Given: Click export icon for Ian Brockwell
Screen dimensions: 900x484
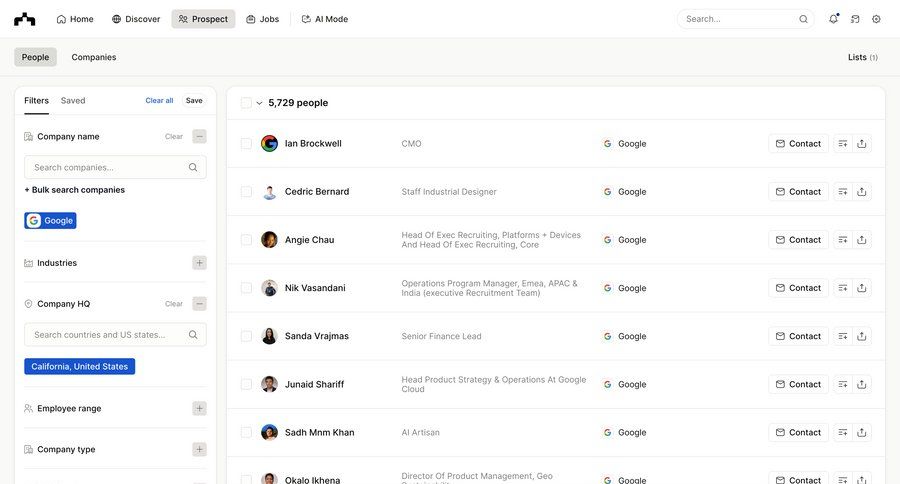Looking at the screenshot, I should coord(862,144).
